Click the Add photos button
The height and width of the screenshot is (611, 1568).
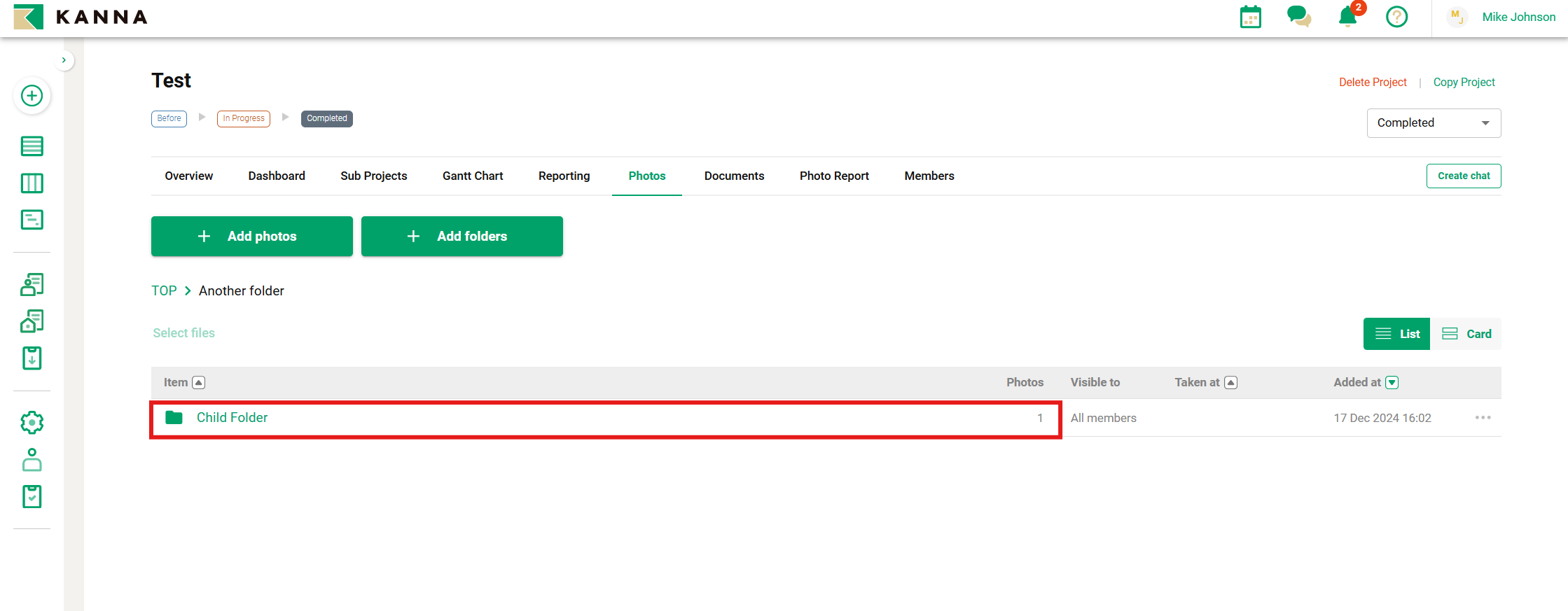(x=251, y=237)
